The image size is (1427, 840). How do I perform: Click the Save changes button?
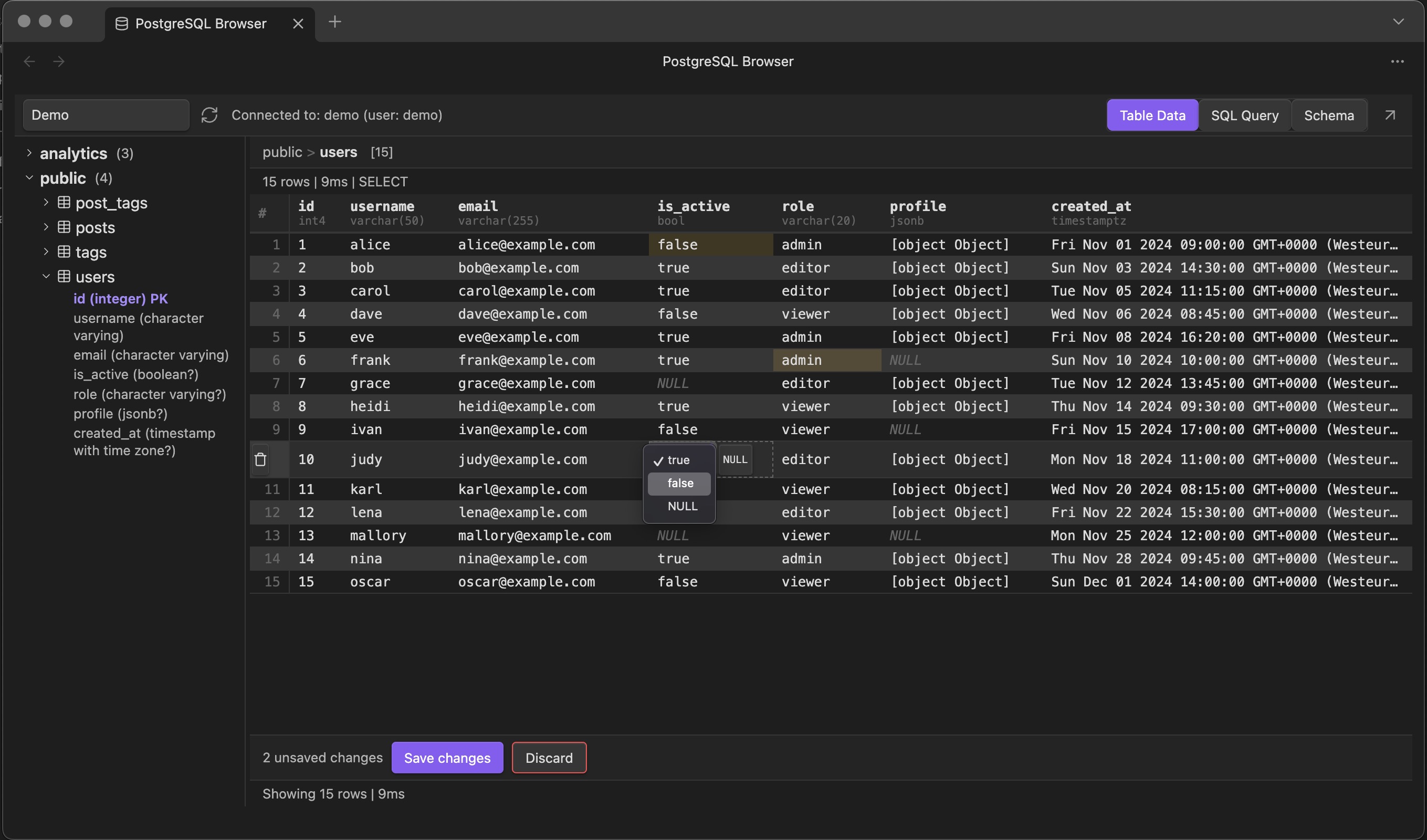pyautogui.click(x=447, y=758)
